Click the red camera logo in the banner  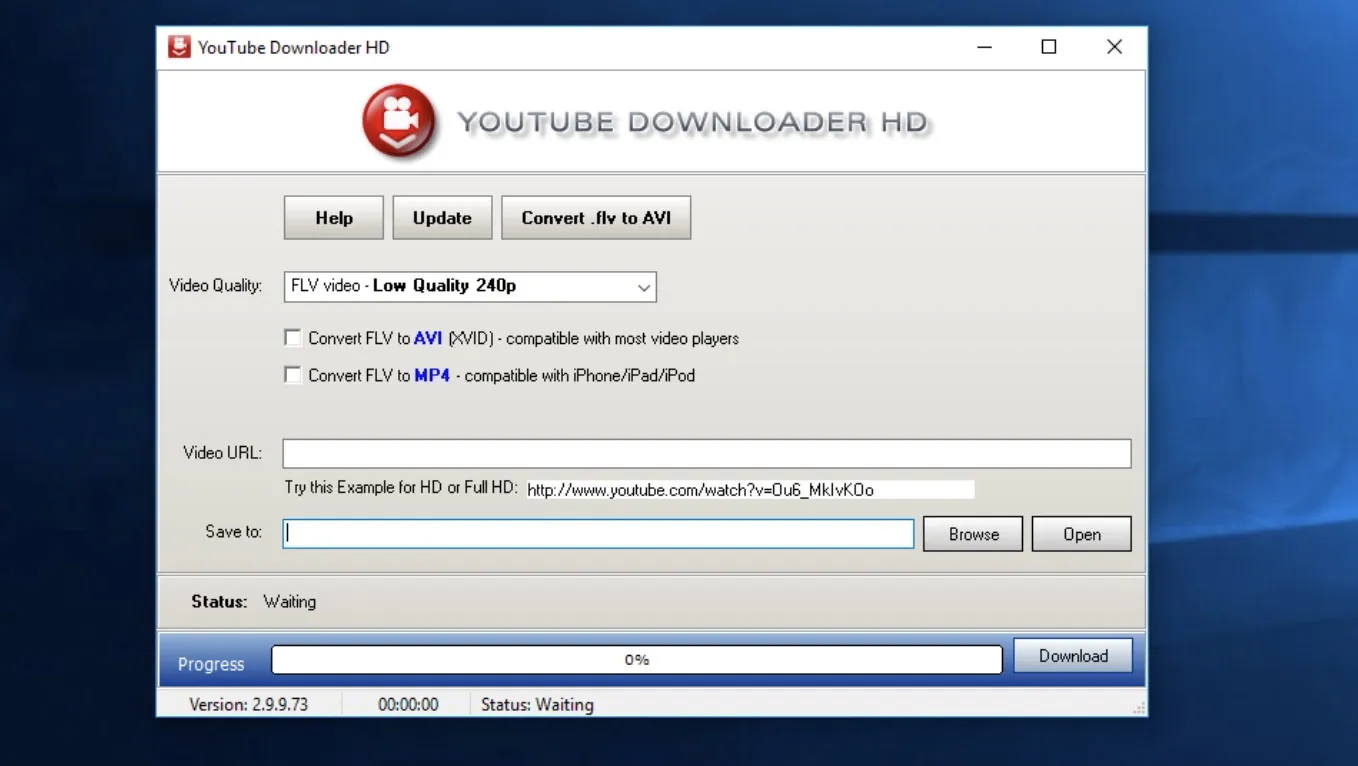(x=399, y=121)
